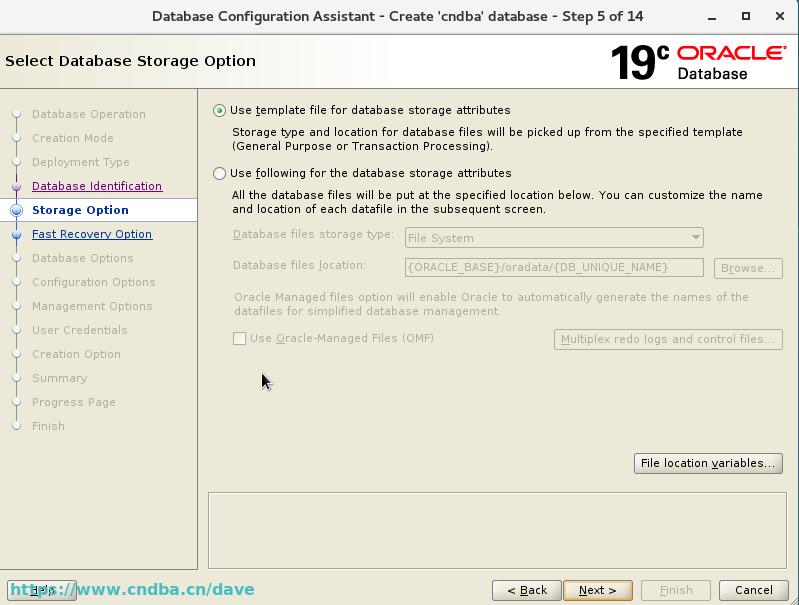Minimize the Database Configuration Assistant window
Screen dimensions: 799x605
pos(712,17)
